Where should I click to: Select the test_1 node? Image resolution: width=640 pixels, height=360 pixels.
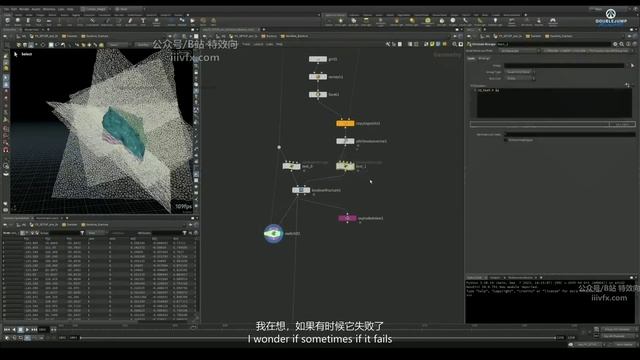(x=345, y=166)
